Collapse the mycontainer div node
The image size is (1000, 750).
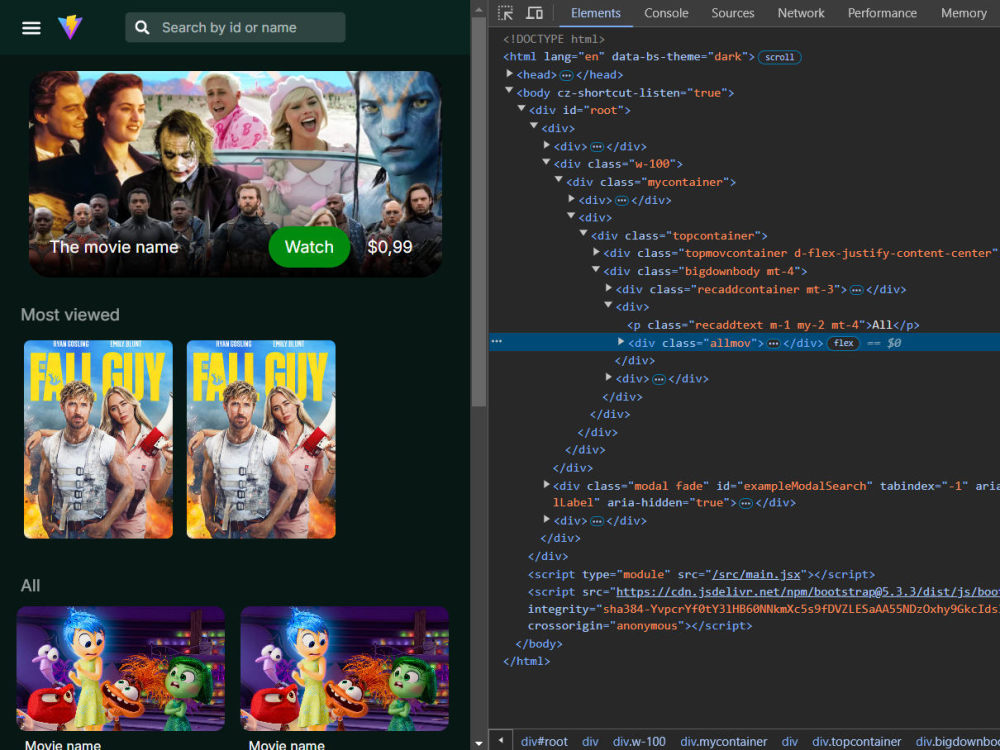tap(559, 180)
